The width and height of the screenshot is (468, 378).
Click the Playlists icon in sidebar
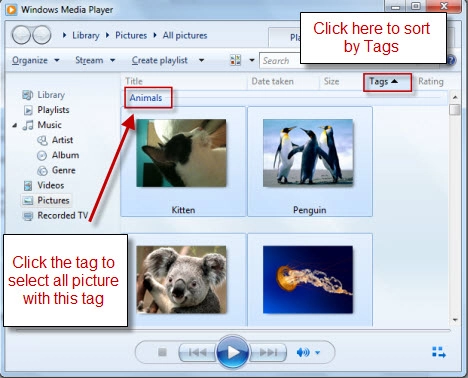click(x=28, y=110)
